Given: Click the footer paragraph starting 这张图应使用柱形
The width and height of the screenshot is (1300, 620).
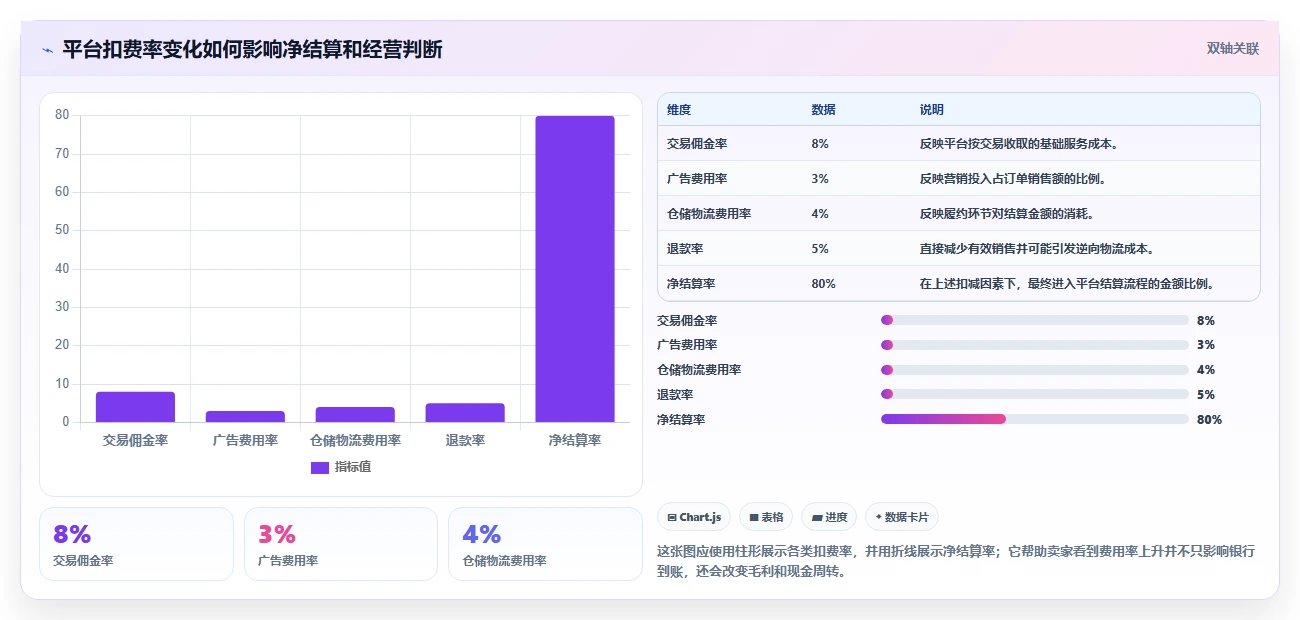Looking at the screenshot, I should [956, 562].
